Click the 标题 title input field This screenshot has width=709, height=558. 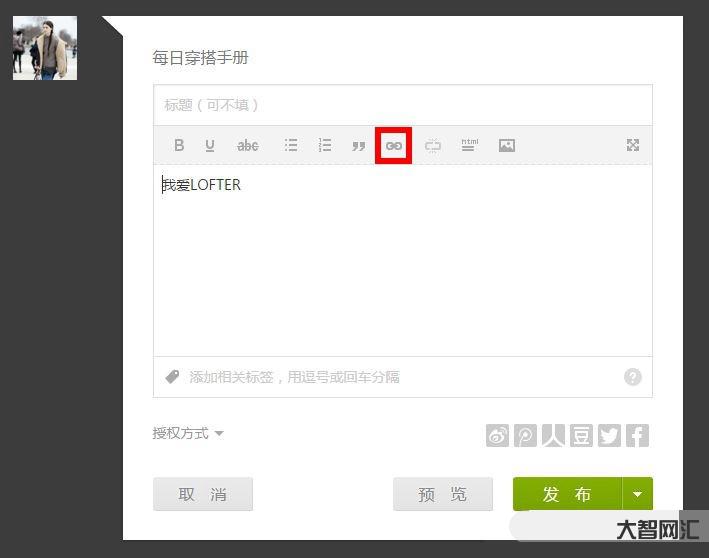(402, 105)
